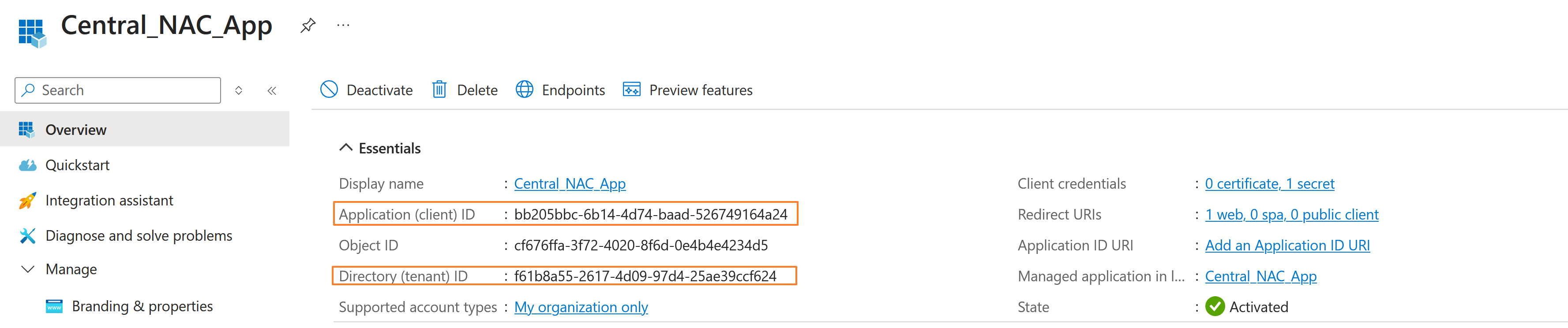The height and width of the screenshot is (328, 1568).
Task: Collapse the sidebar with the double-chevron
Action: tap(271, 91)
